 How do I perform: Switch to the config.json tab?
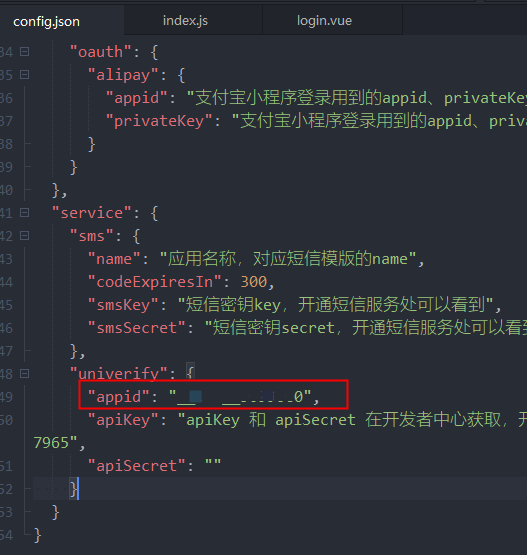coord(46,22)
